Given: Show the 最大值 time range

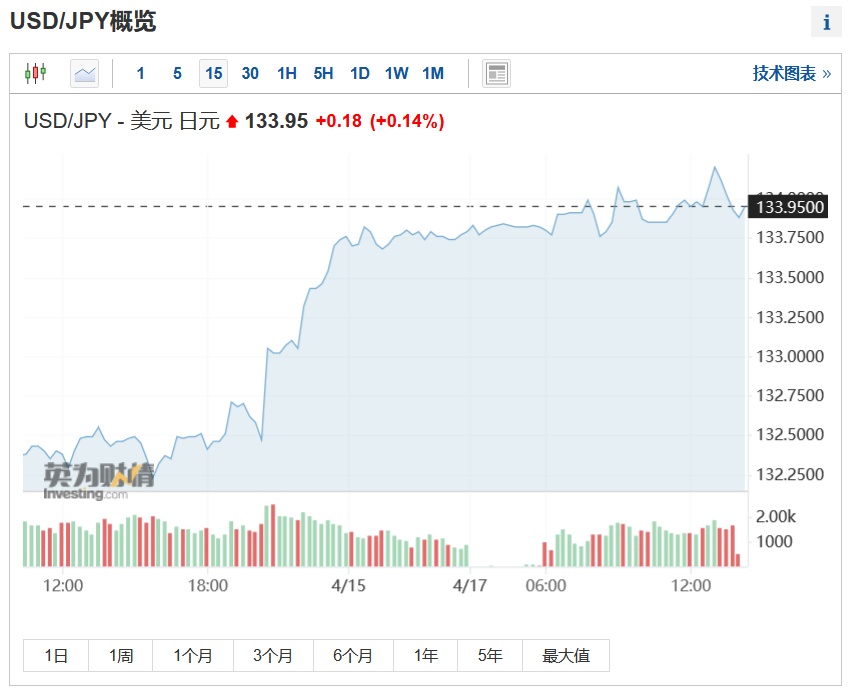Looking at the screenshot, I should tap(566, 656).
